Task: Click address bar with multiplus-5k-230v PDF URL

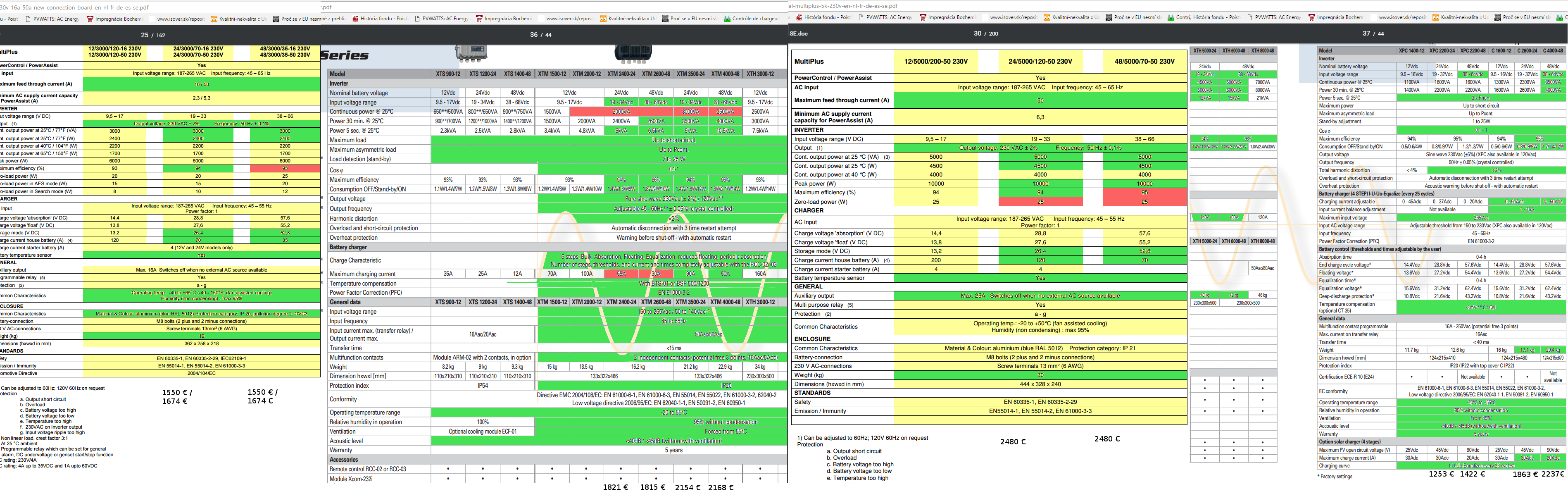Action: tap(844, 6)
